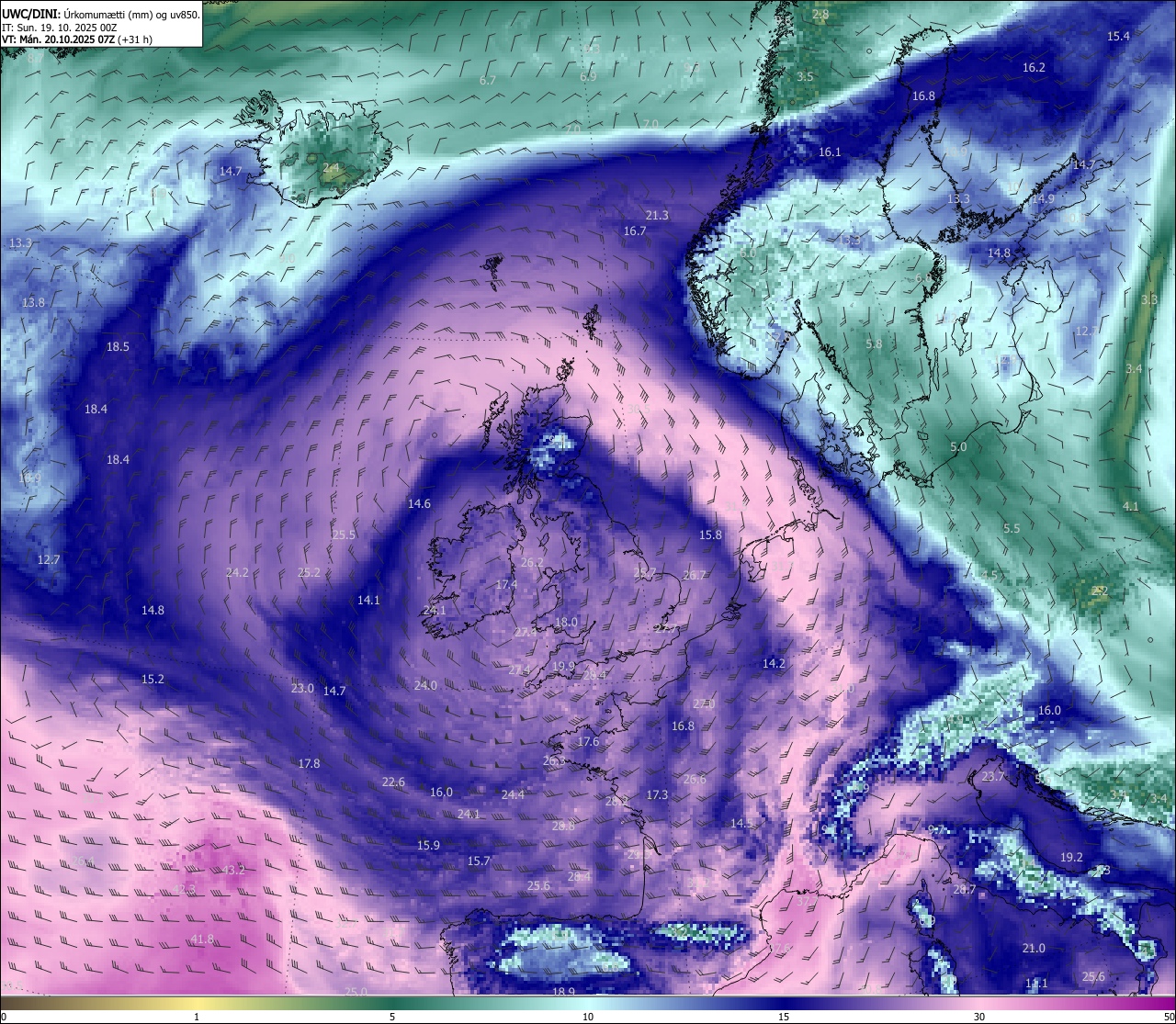Click the VT: Mán. 20.10.2025 07Z line
The height and width of the screenshot is (1024, 1176).
(77, 39)
